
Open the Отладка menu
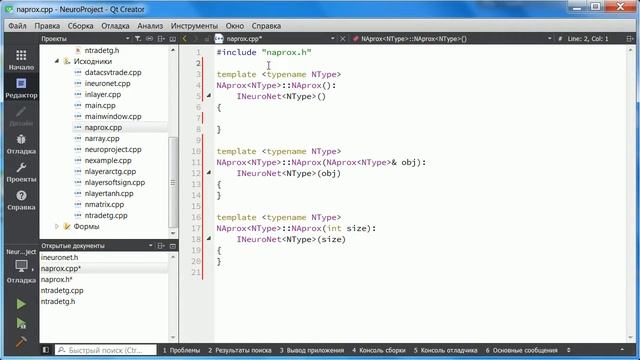click(x=115, y=26)
